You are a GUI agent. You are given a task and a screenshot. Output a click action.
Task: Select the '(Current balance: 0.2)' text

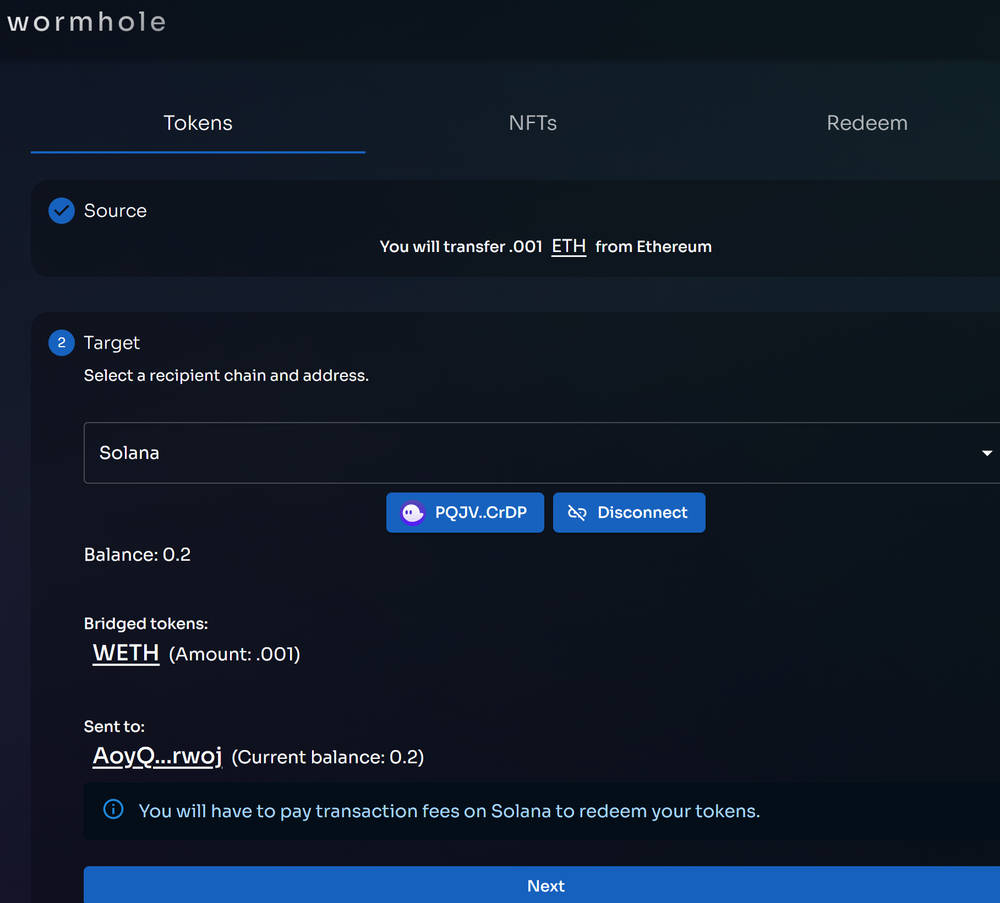[x=327, y=758]
